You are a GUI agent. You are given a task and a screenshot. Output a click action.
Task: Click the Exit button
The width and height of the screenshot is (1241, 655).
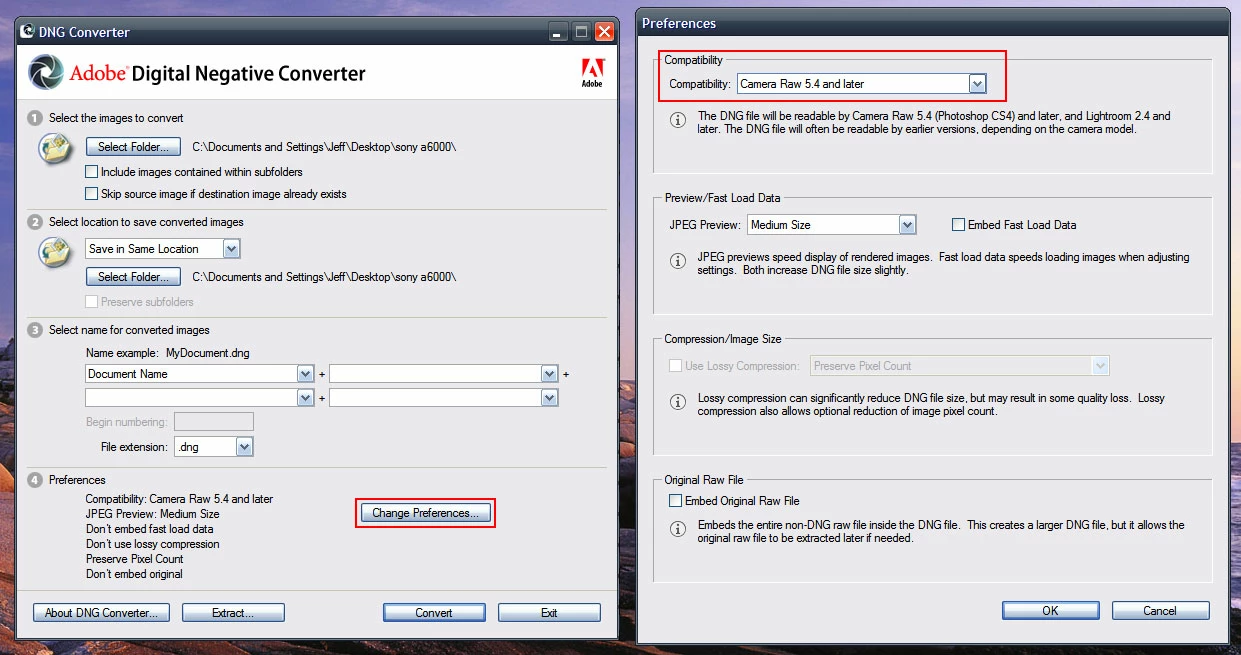coord(549,613)
